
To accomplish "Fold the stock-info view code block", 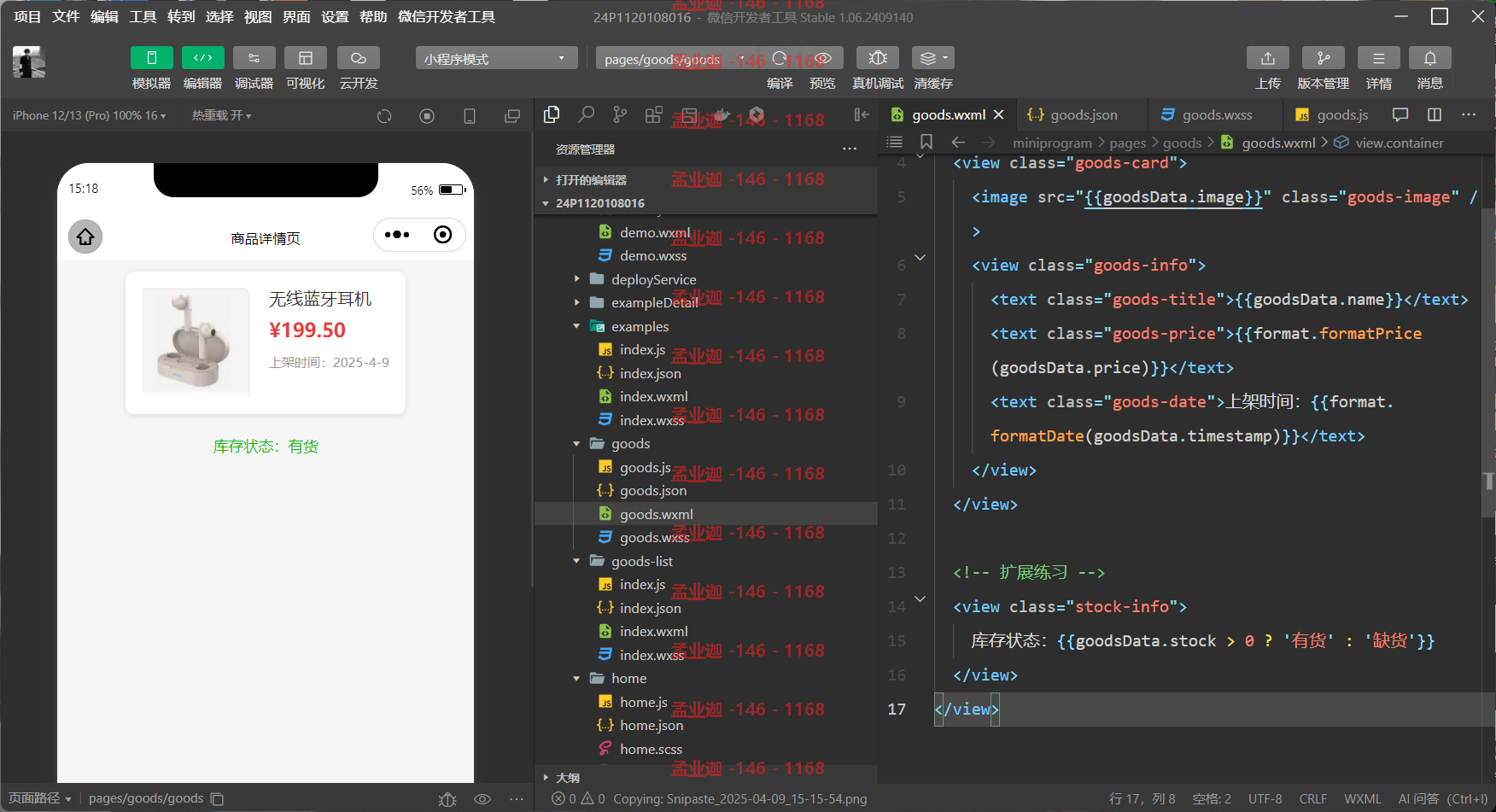I will [x=920, y=599].
